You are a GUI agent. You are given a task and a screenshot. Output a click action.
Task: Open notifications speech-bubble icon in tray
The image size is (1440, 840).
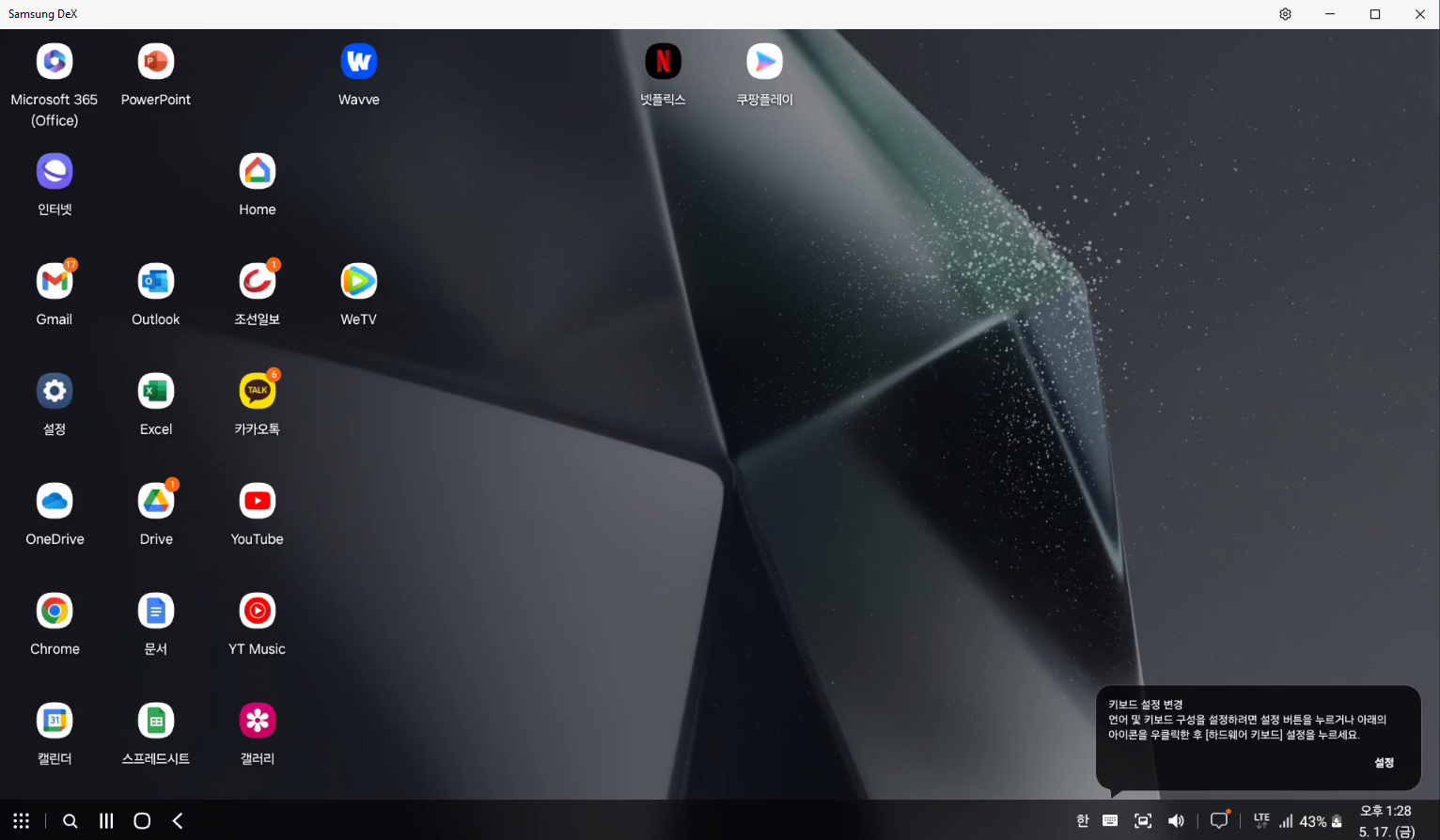1219,820
